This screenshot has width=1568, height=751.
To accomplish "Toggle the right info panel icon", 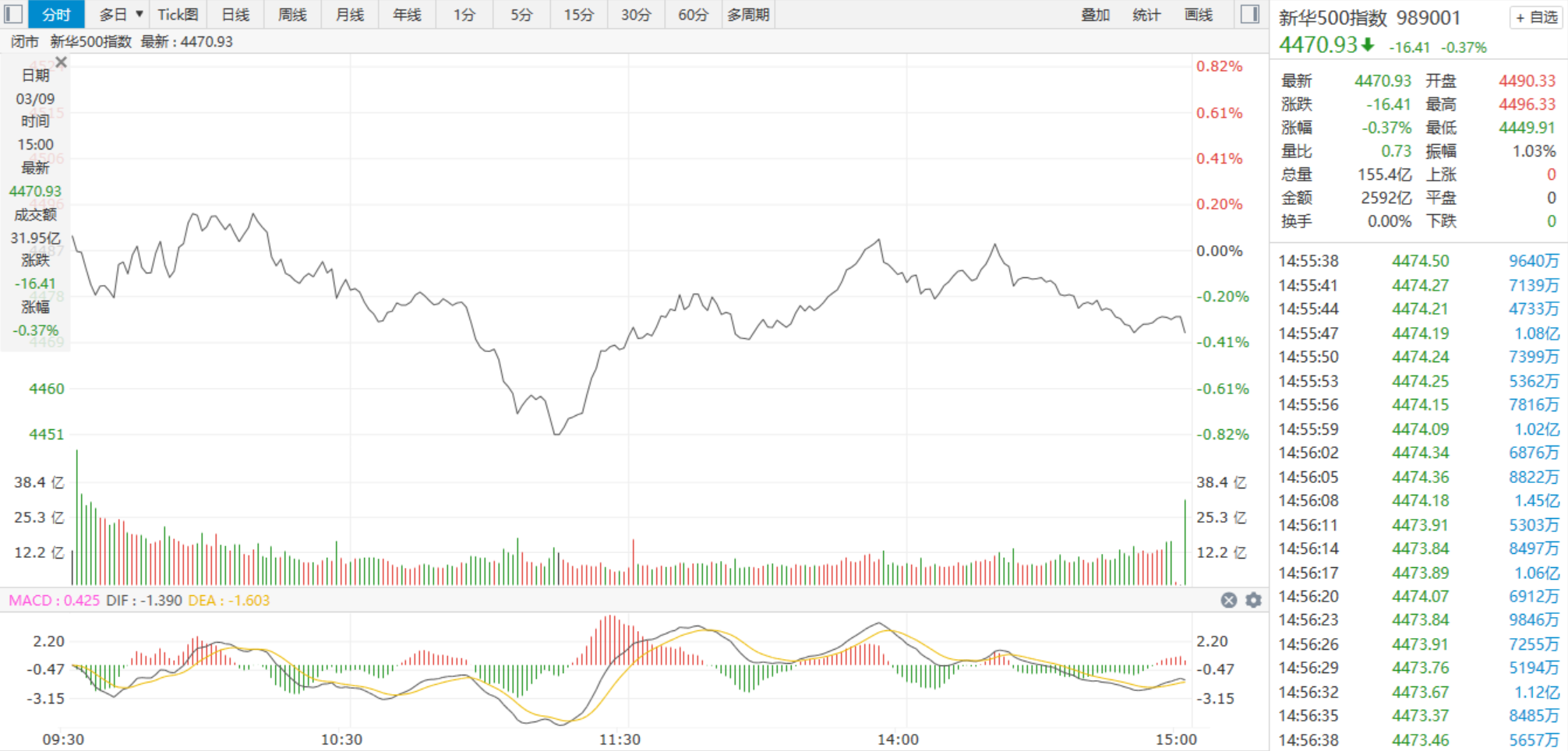I will pyautogui.click(x=1249, y=14).
